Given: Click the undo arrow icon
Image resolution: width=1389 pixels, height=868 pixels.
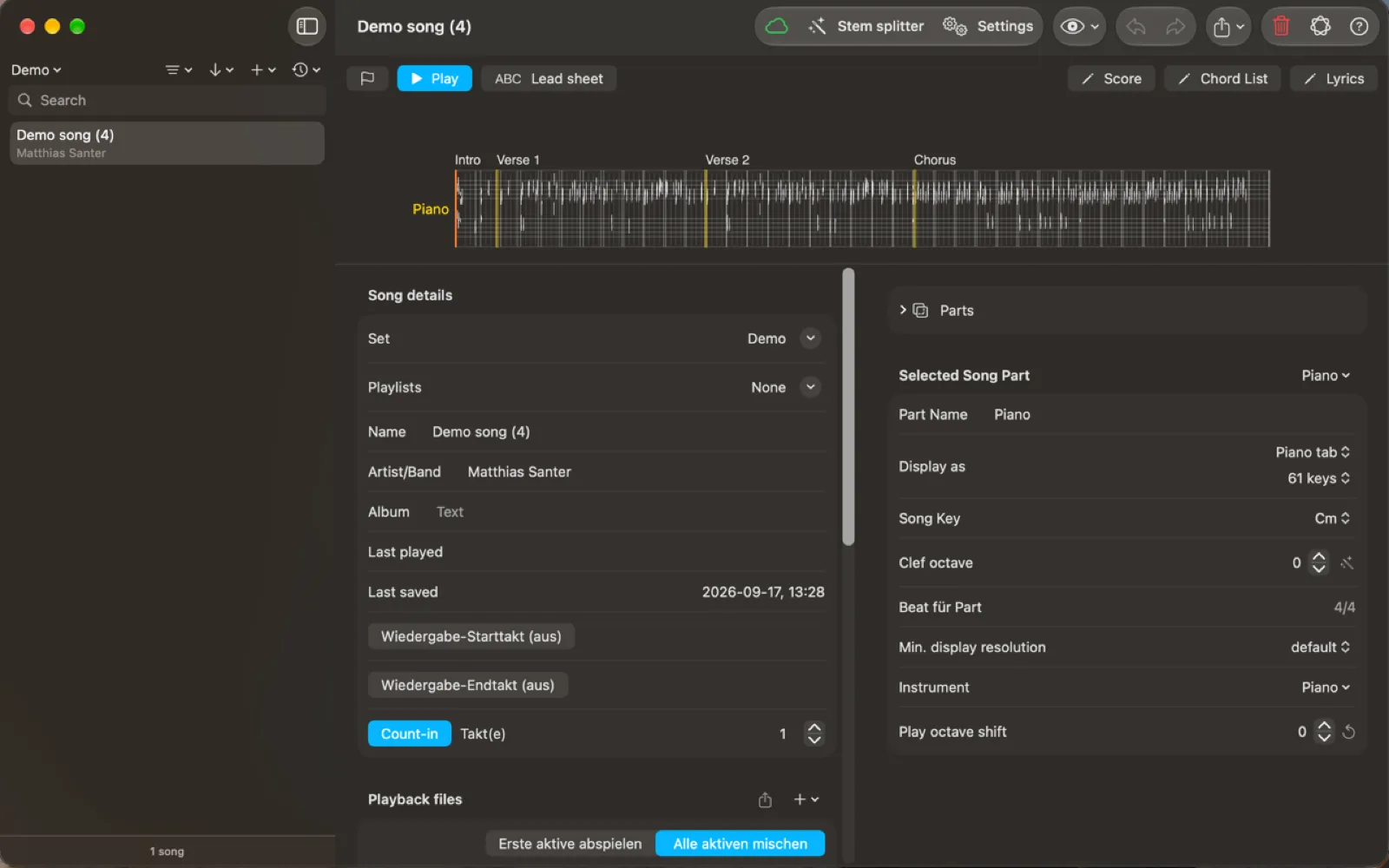Looking at the screenshot, I should (x=1136, y=27).
